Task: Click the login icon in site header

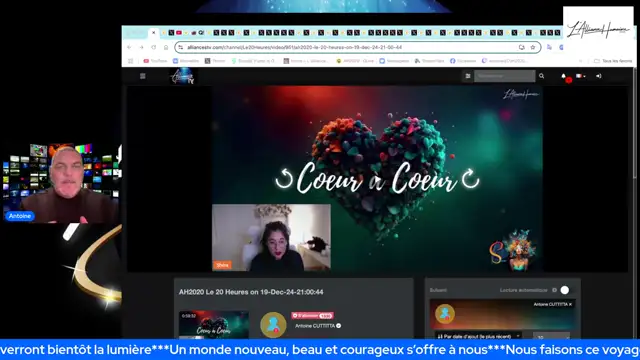Action: [598, 76]
